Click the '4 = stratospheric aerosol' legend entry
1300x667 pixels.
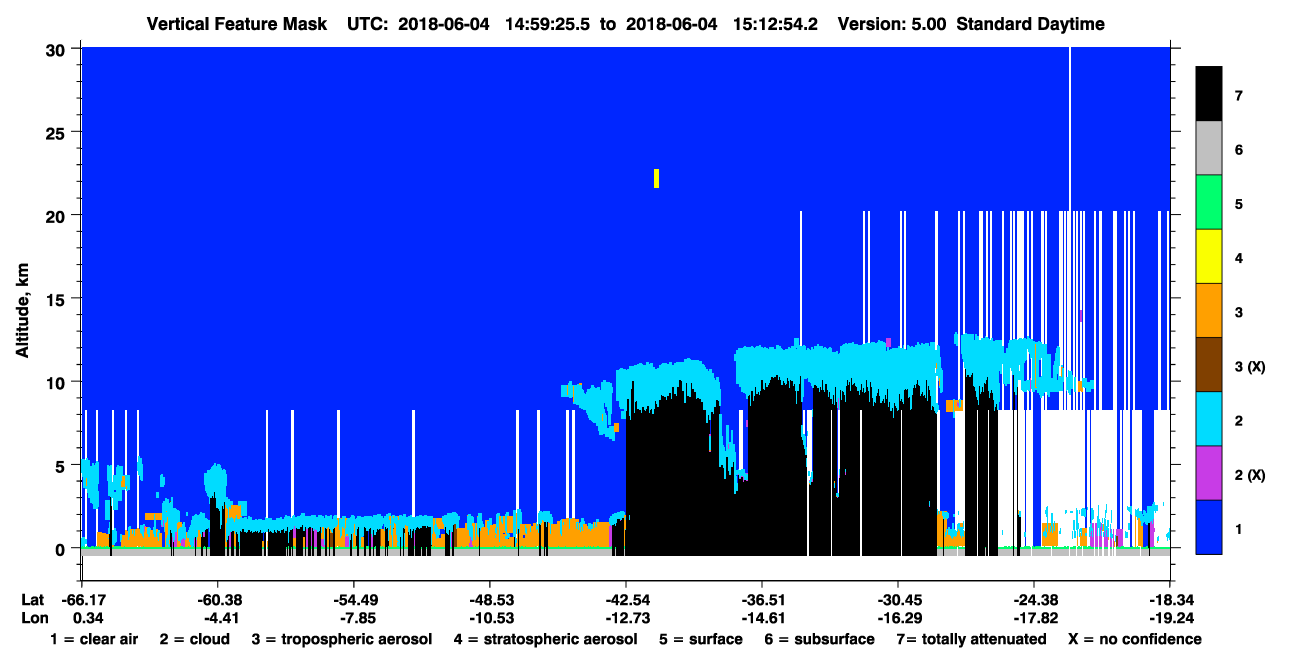(x=545, y=639)
